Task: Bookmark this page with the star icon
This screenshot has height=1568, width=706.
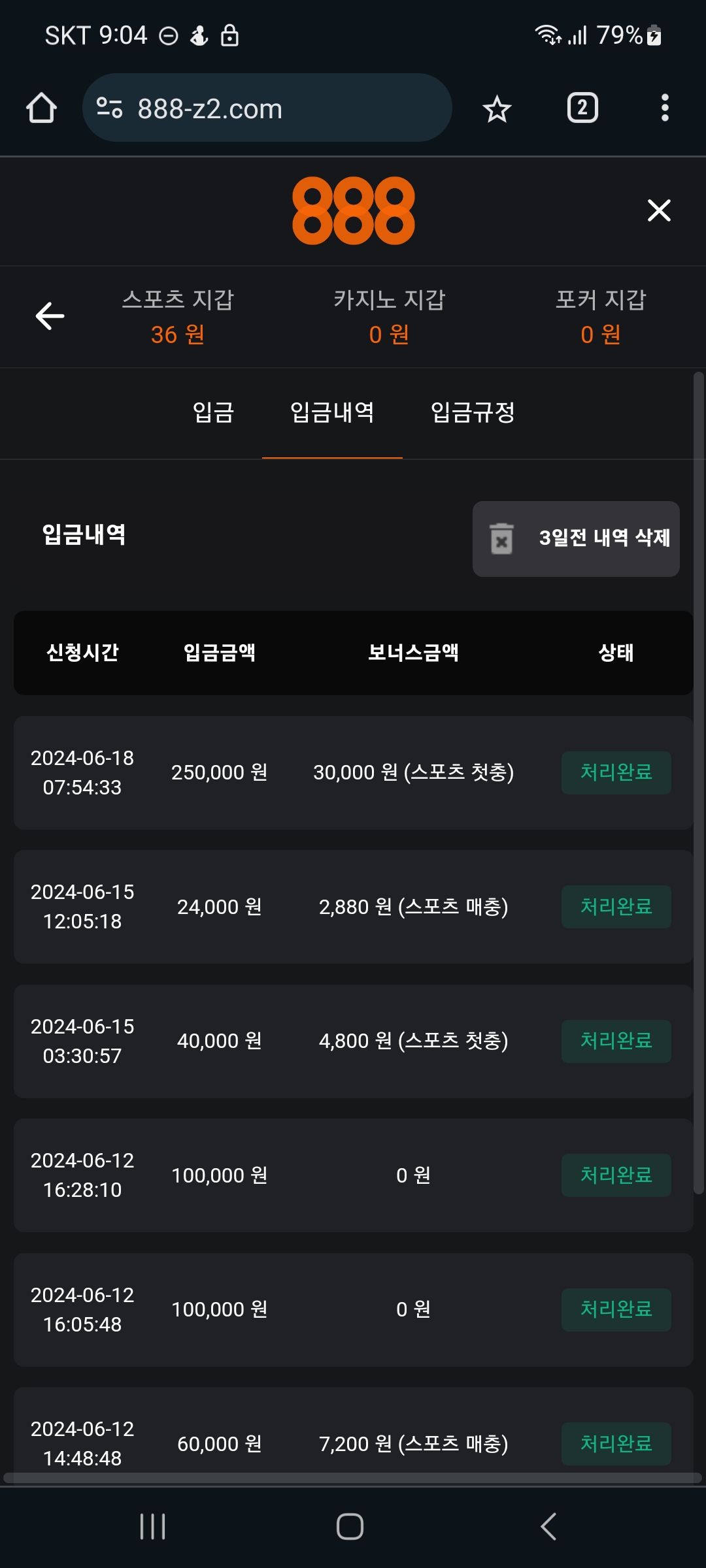Action: pyautogui.click(x=497, y=108)
